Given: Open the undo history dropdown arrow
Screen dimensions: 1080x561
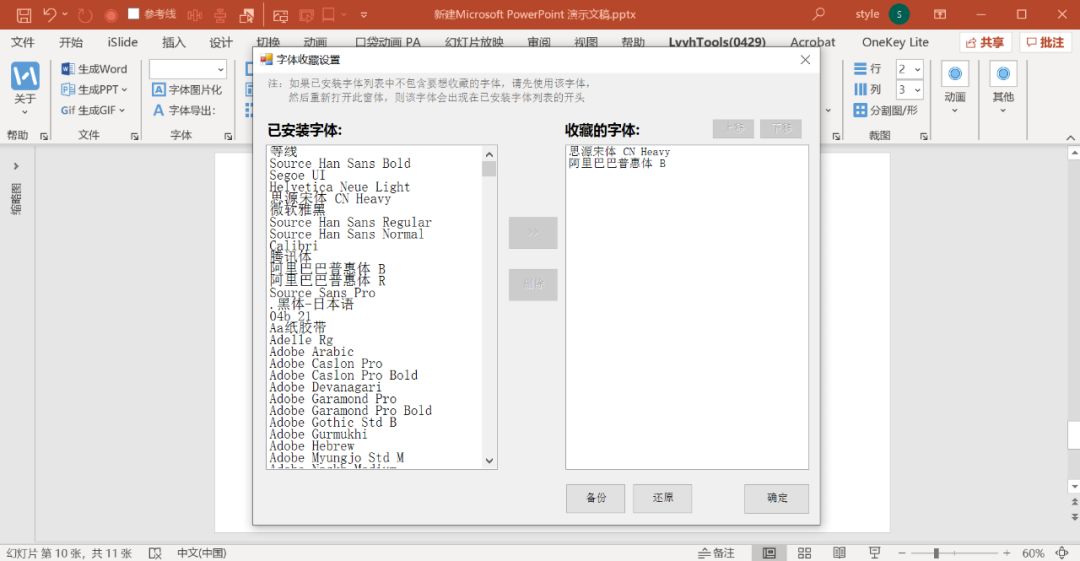Looking at the screenshot, I should click(x=65, y=14).
